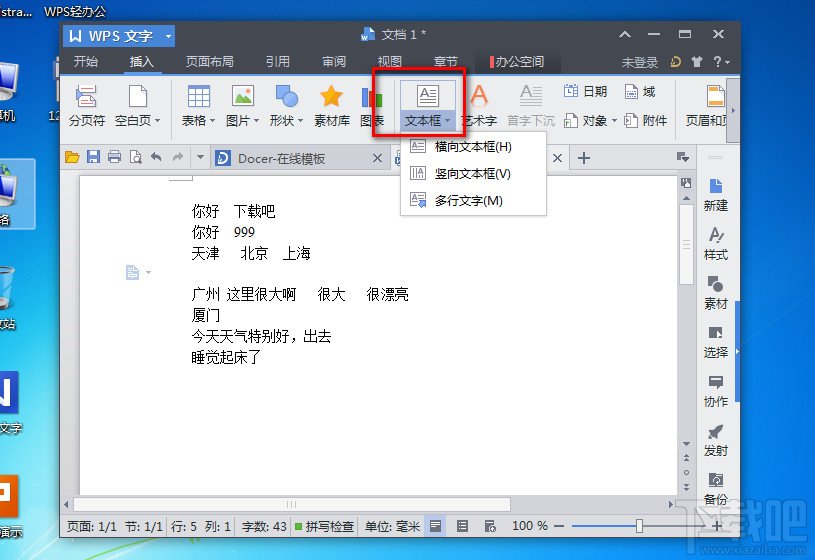Open the 素材库 material library
This screenshot has height=560, width=815.
pos(332,107)
